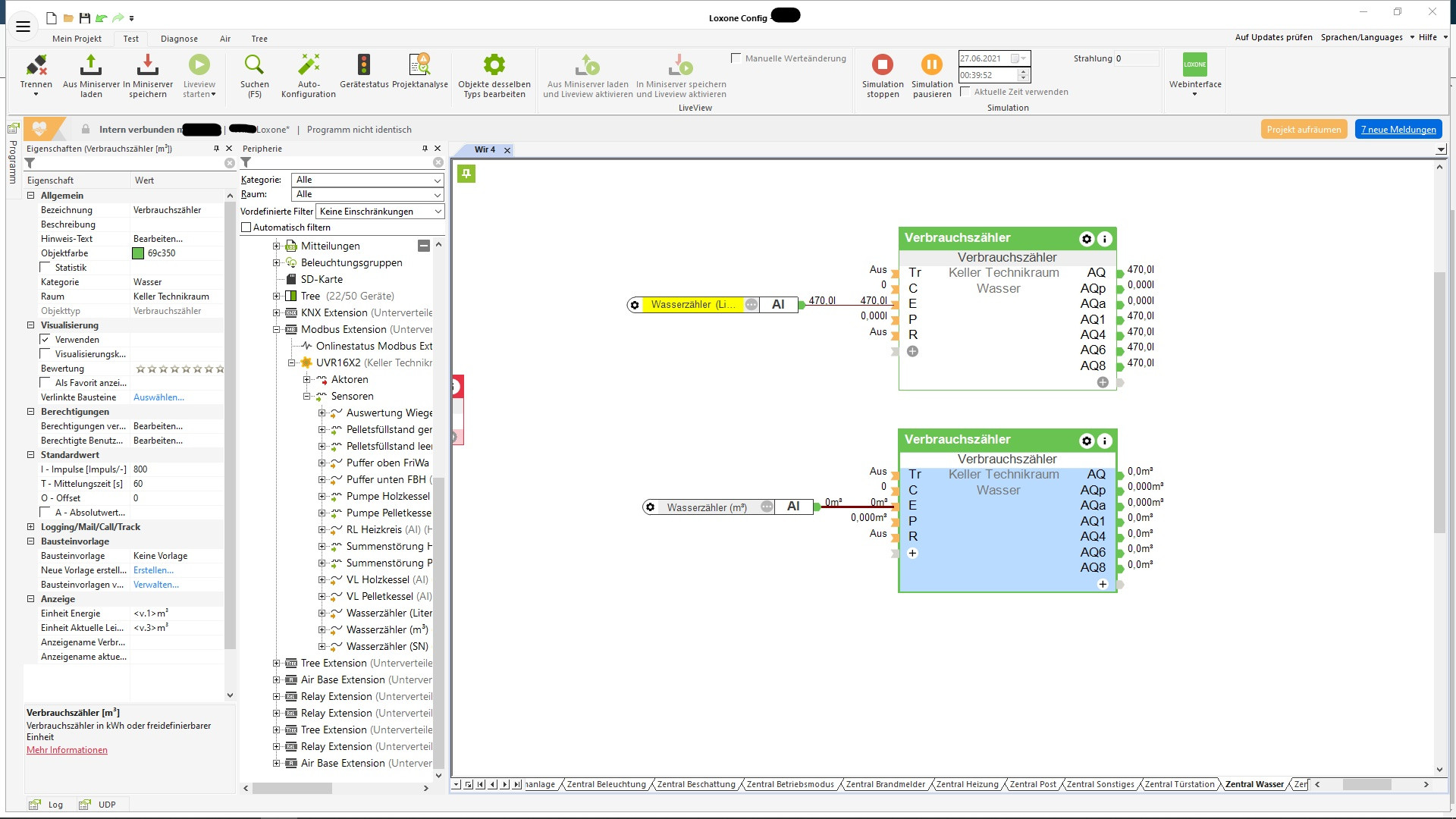Screen dimensions: 1456x819
Task: Switch to the Diagnose ribbon tab
Action: pyautogui.click(x=179, y=39)
